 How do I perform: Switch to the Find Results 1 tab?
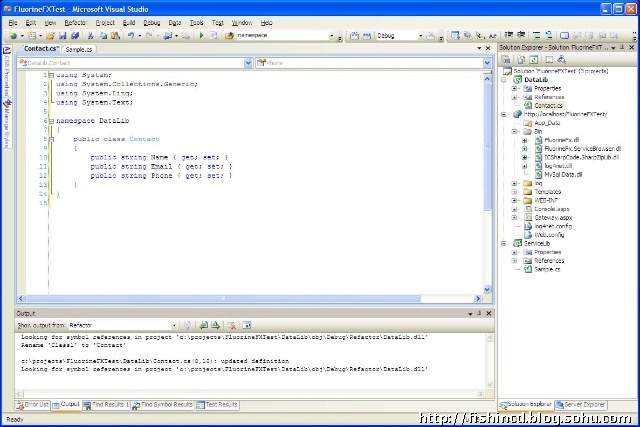pos(106,405)
